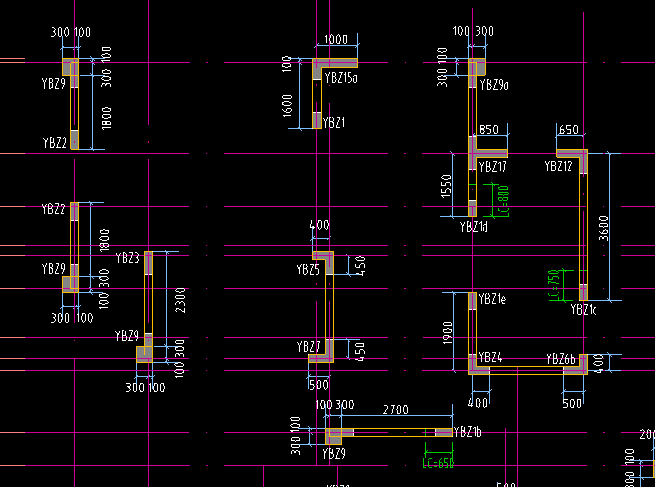Select the YBZ1e label text
This screenshot has height=487, width=655.
pyautogui.click(x=492, y=299)
